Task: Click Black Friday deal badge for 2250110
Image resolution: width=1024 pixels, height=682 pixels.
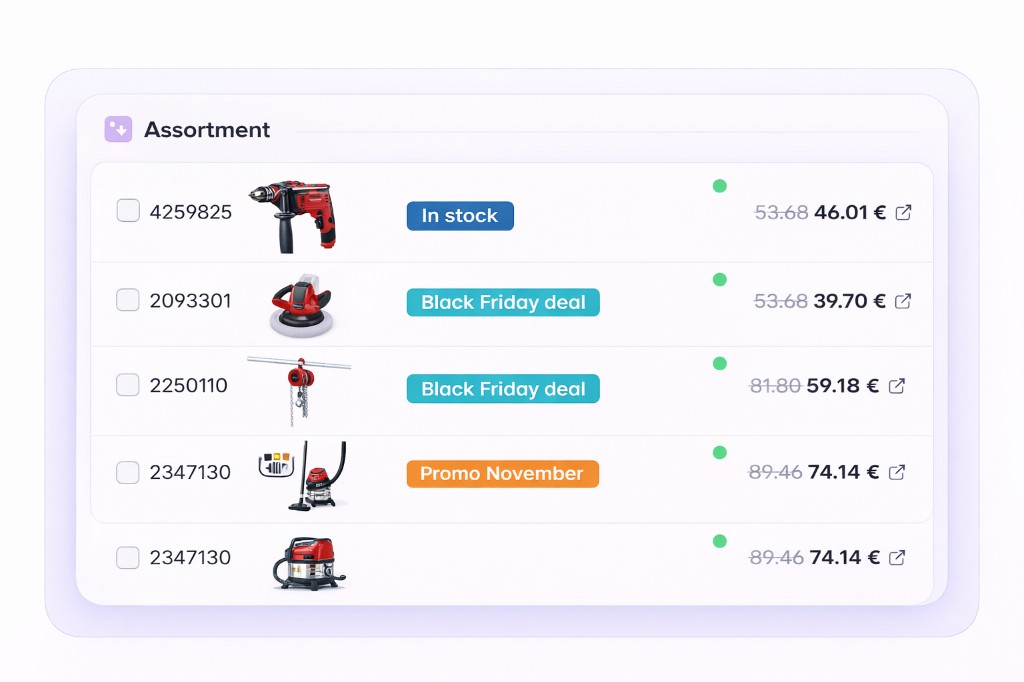Action: (503, 389)
